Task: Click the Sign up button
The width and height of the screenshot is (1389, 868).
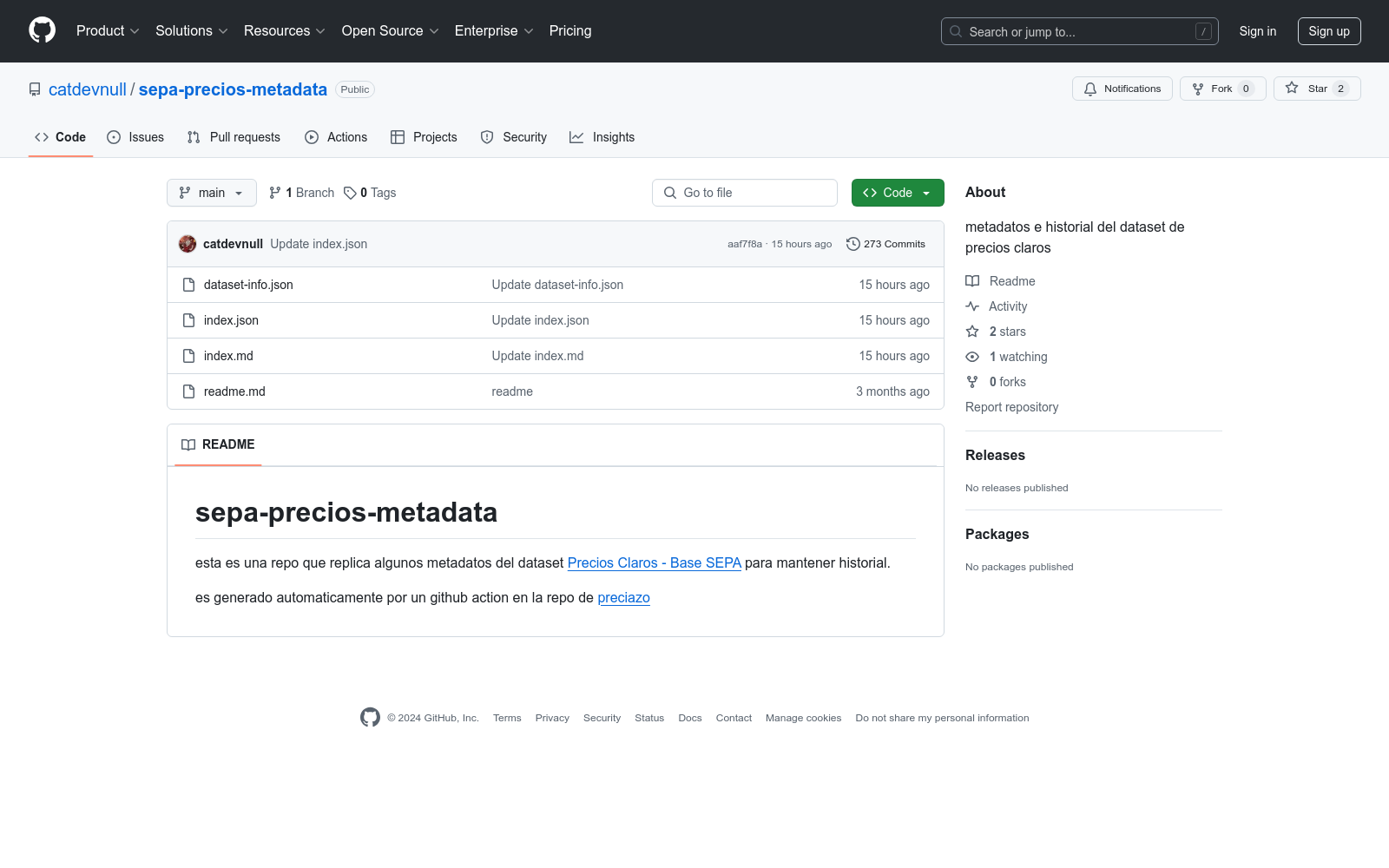Action: (1329, 31)
